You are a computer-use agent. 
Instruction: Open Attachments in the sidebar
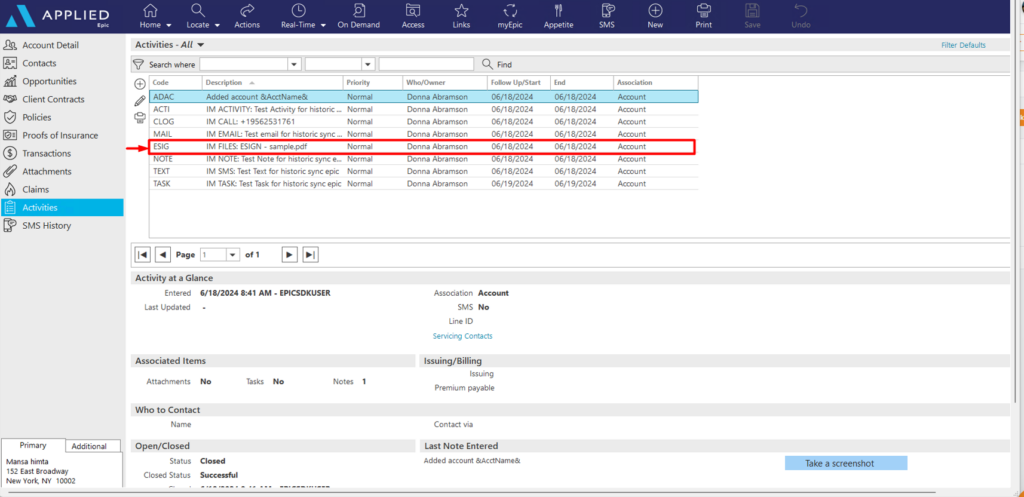46,171
